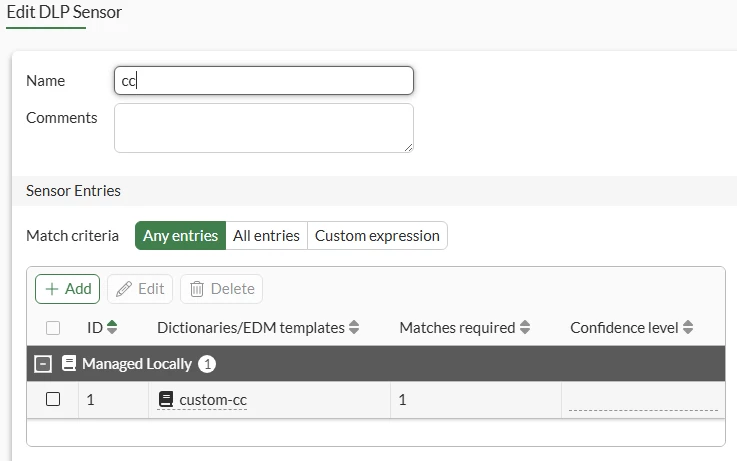Click the dictionary icon next to custom-cc
This screenshot has height=461, width=737.
[x=165, y=399]
